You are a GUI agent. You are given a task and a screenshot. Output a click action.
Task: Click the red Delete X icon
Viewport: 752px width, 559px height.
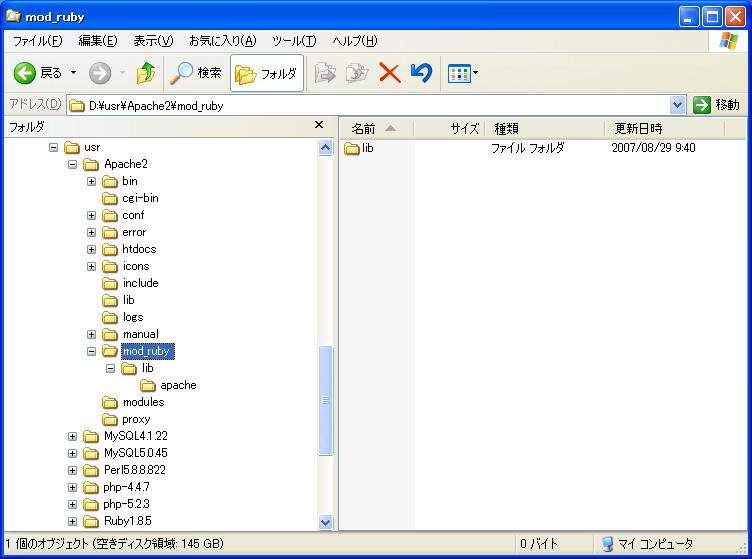pyautogui.click(x=389, y=73)
